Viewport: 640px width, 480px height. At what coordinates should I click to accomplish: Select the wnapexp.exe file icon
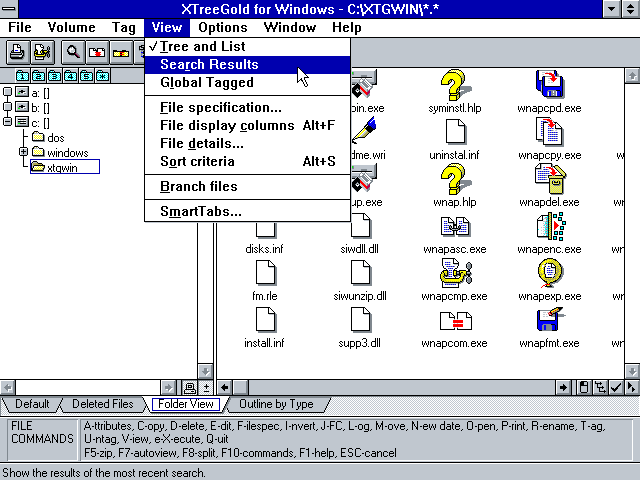[549, 273]
